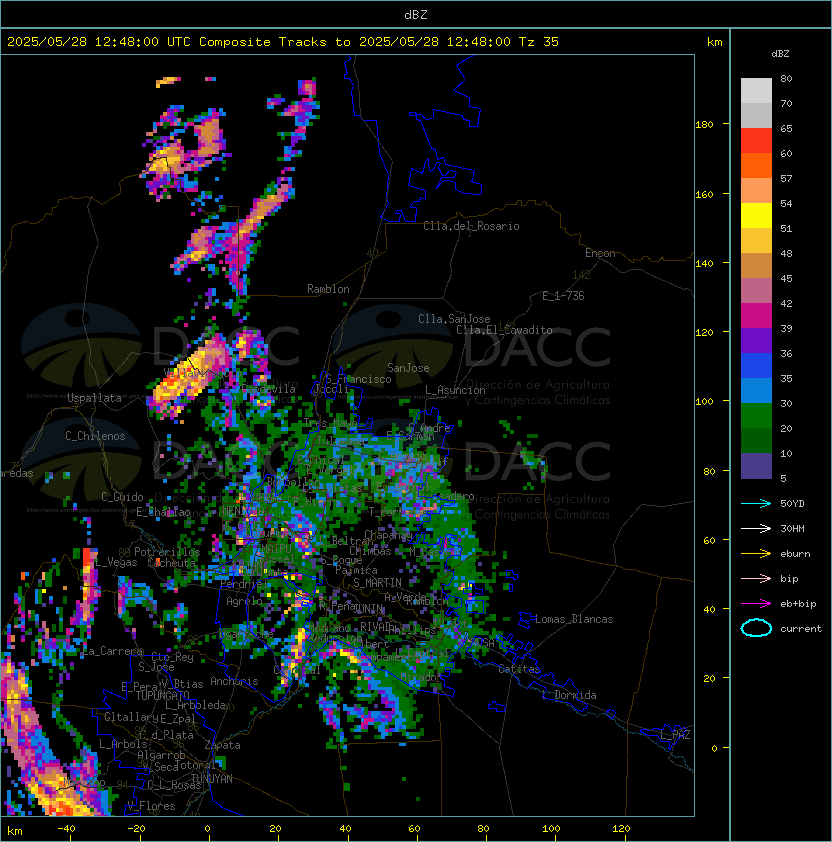Select the gray 65-70 dBZ legend swatch
The width and height of the screenshot is (832, 842).
pos(756,115)
